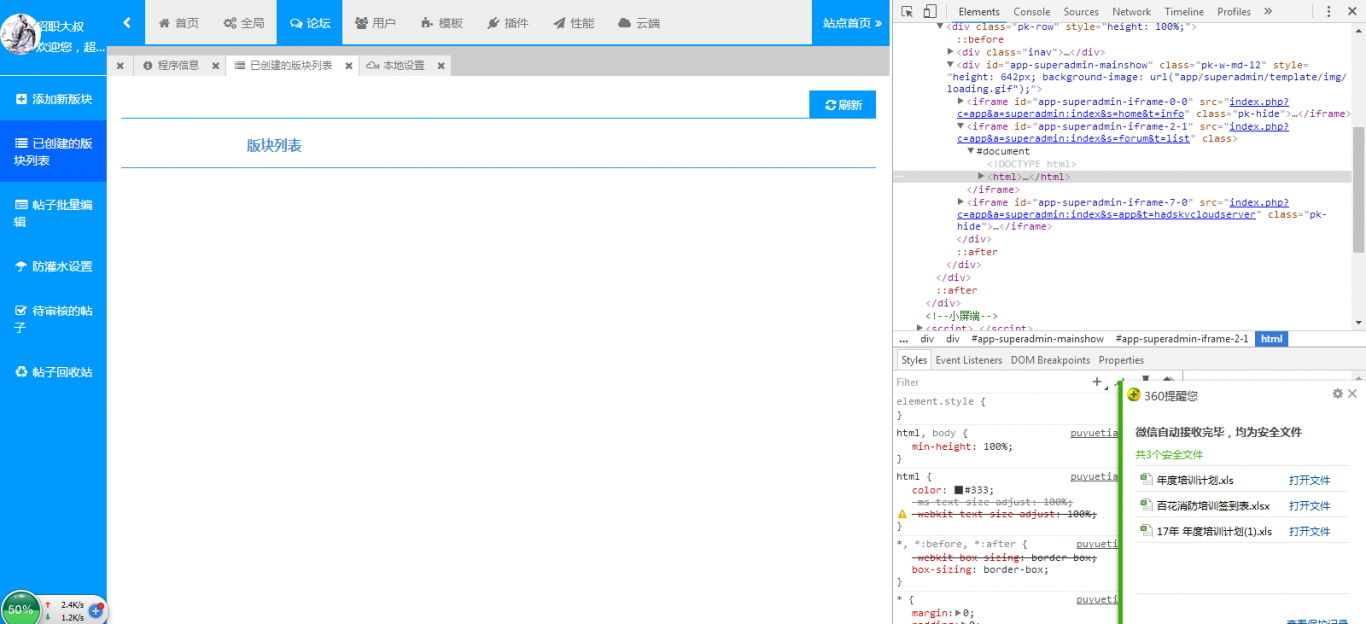Switch to DevTools Network tab
1366x624 pixels.
coord(1131,12)
